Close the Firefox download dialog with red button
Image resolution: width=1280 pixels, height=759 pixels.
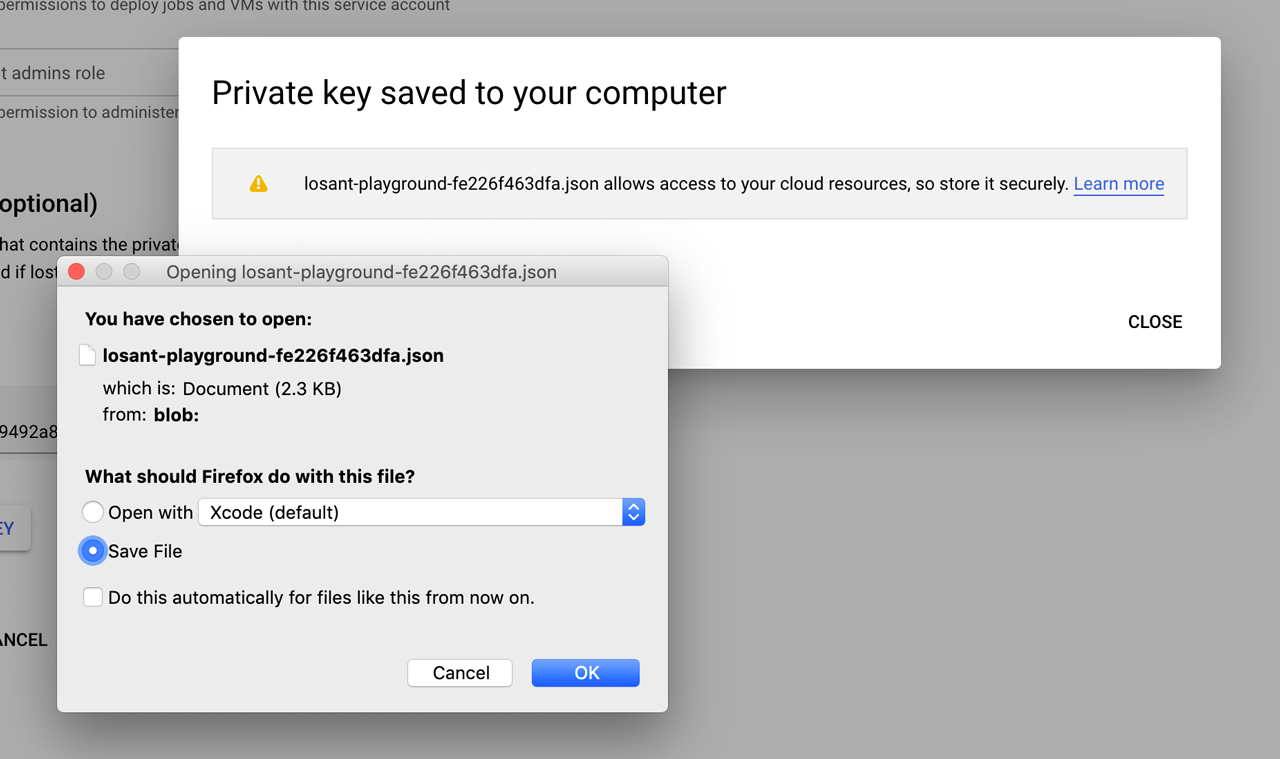point(76,272)
